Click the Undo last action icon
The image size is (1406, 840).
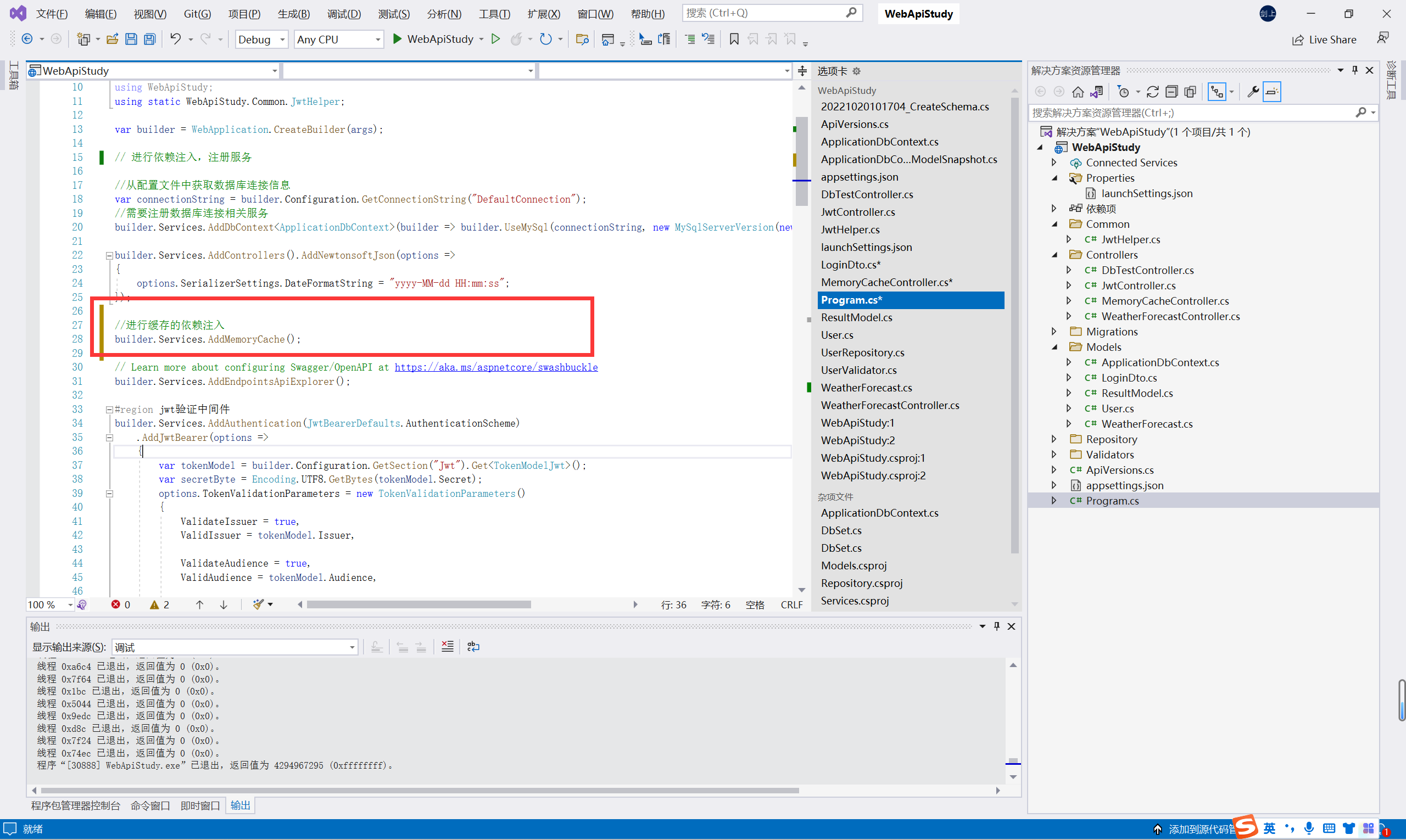(x=176, y=38)
